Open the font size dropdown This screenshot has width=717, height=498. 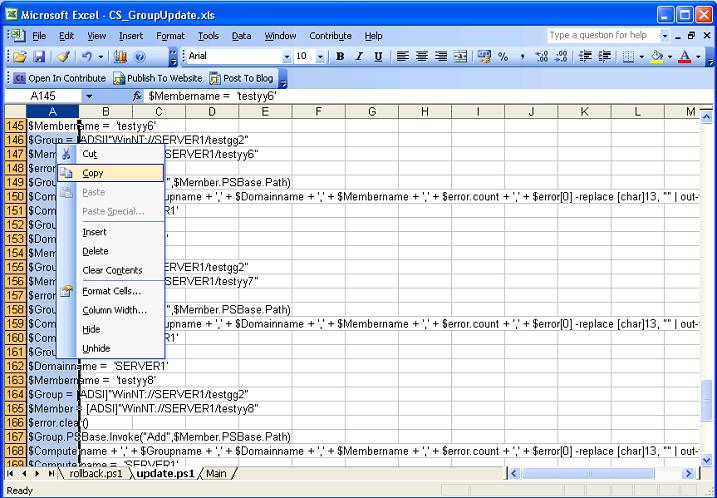(321, 57)
